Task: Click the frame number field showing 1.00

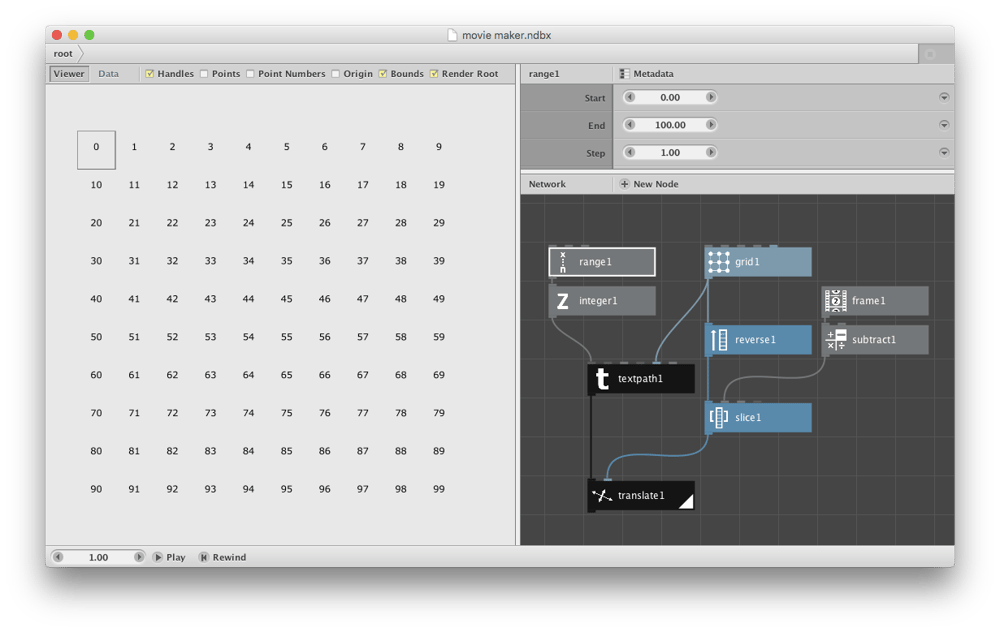Action: 98,557
